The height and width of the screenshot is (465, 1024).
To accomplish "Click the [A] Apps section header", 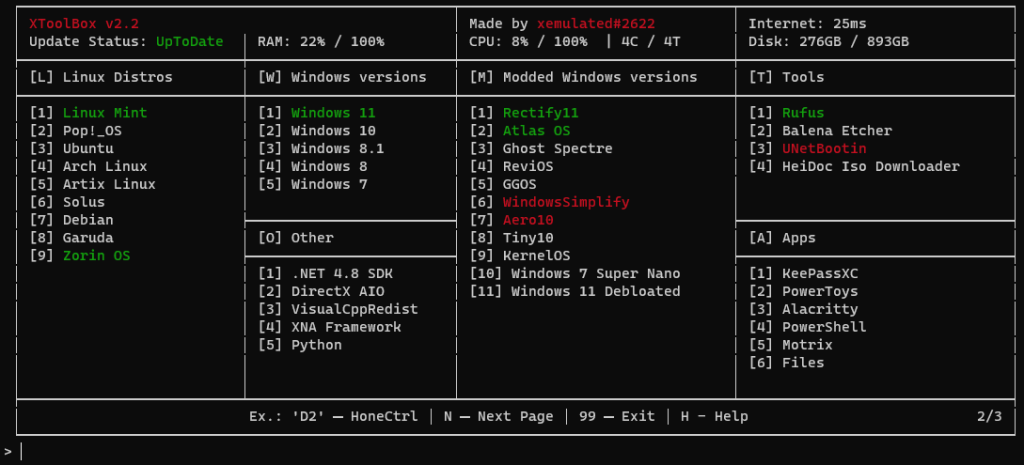I will (x=782, y=238).
